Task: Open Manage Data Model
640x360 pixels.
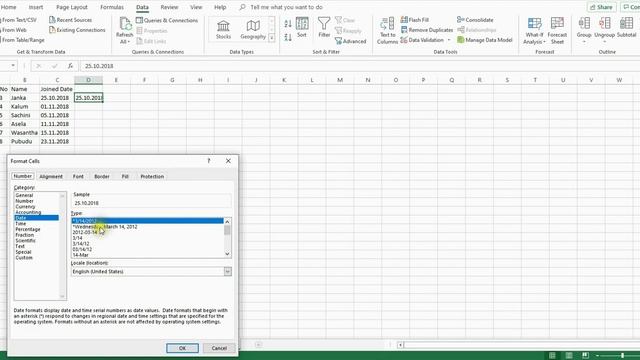Action: pos(485,40)
